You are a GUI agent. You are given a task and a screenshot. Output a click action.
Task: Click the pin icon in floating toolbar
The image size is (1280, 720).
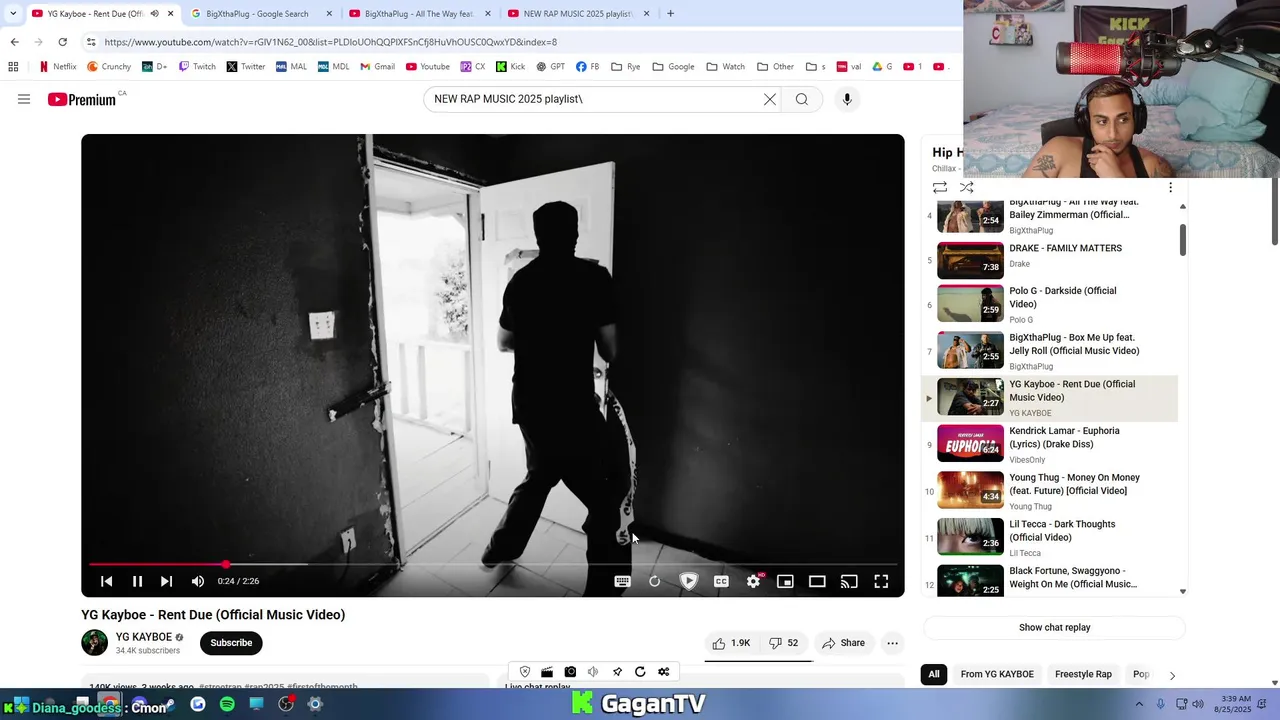click(x=617, y=672)
